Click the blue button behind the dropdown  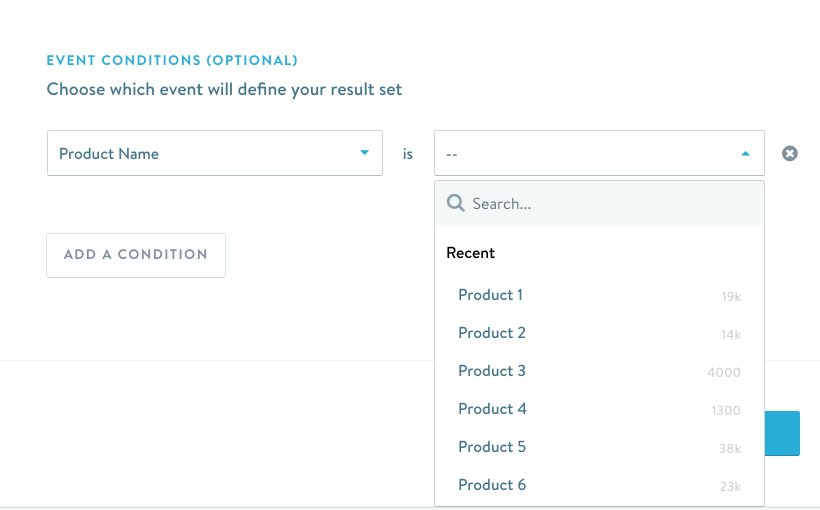pyautogui.click(x=783, y=434)
